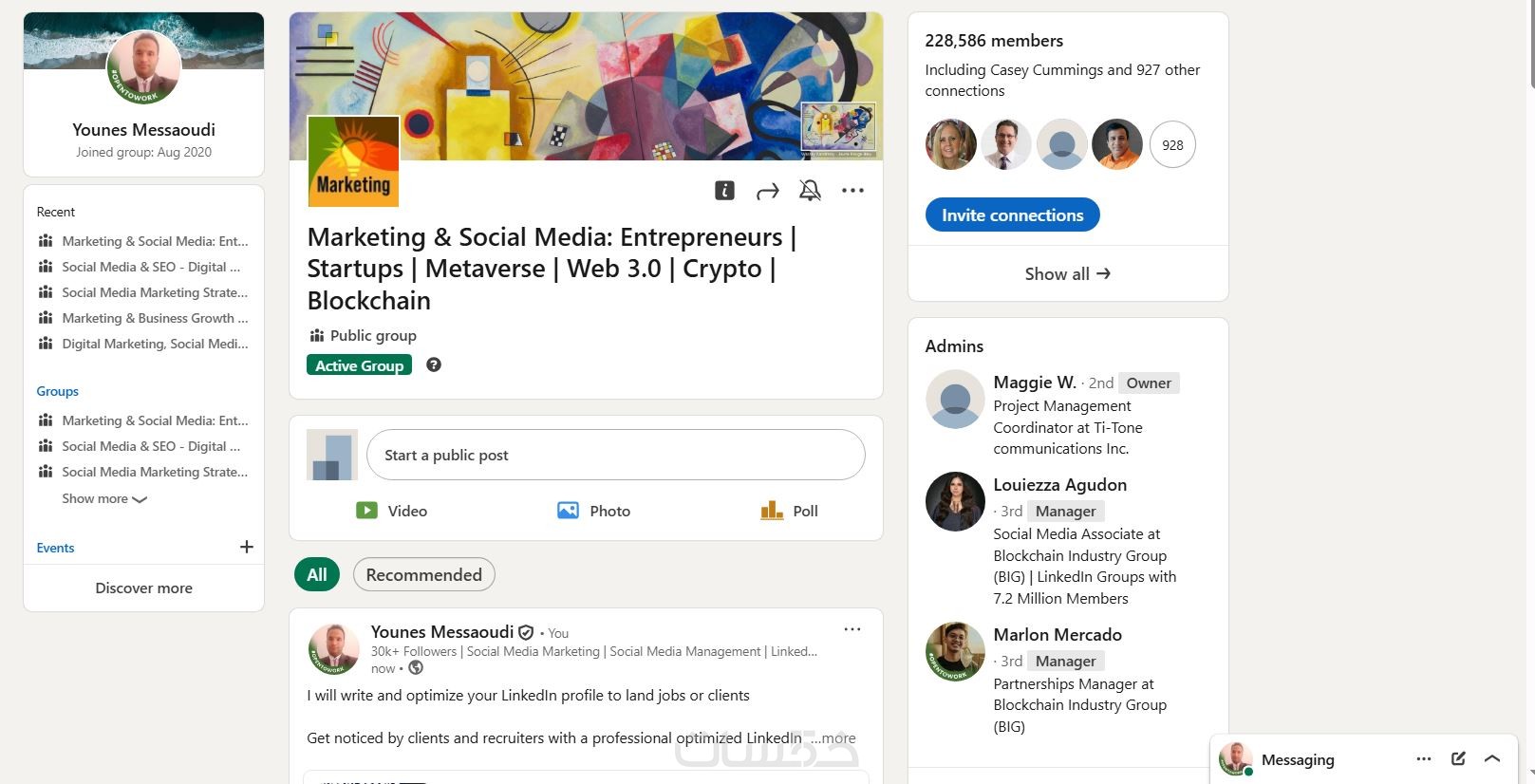The height and width of the screenshot is (784, 1535).
Task: Toggle group notifications with bell icon
Action: point(810,191)
